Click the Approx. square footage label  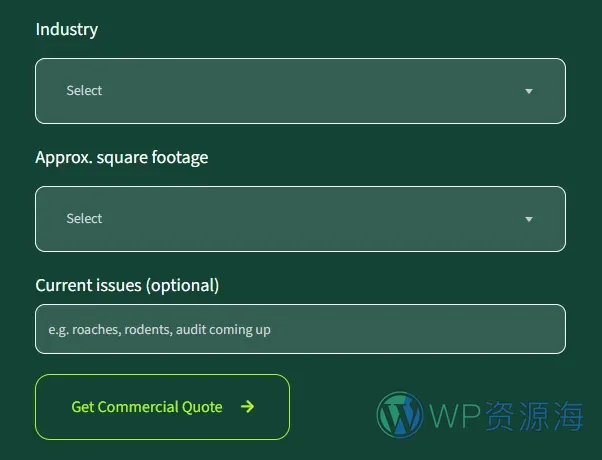click(122, 157)
